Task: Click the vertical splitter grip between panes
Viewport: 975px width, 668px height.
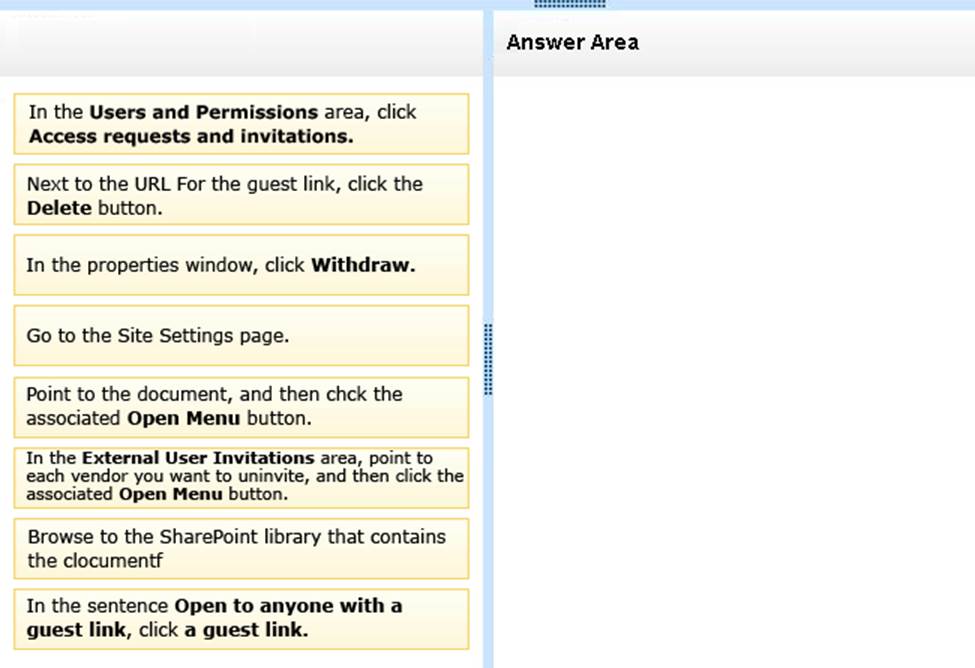Action: pyautogui.click(x=488, y=359)
